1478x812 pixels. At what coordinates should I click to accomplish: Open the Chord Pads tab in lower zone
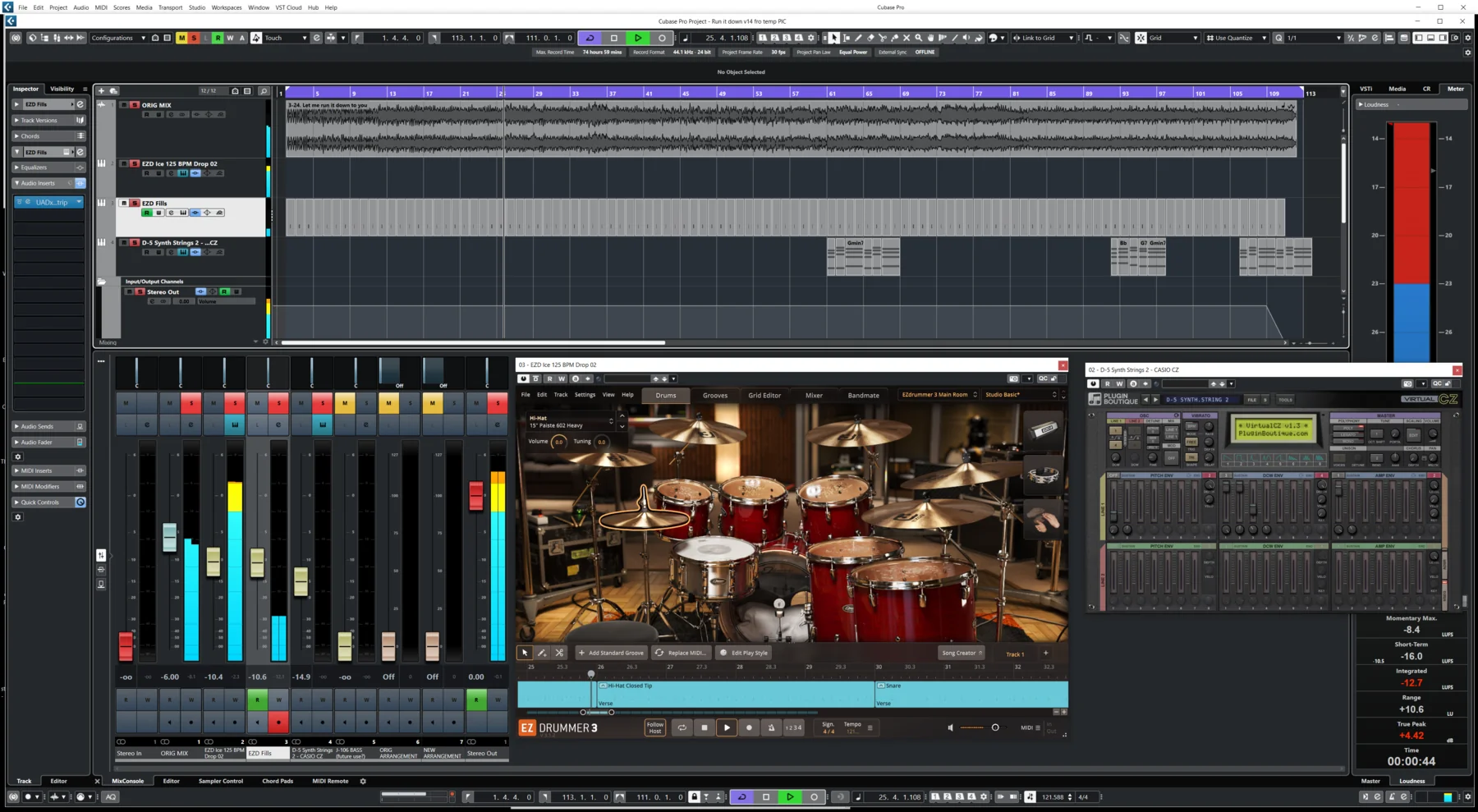[278, 781]
